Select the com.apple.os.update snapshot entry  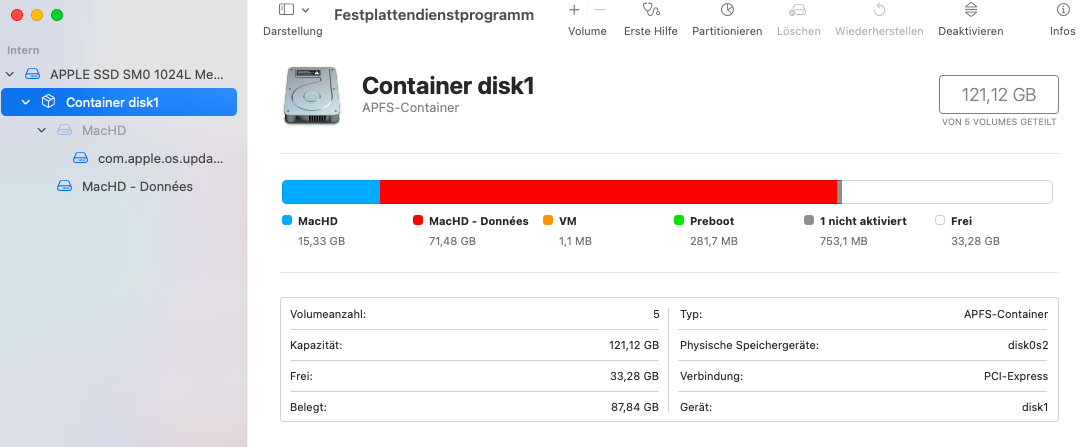160,158
